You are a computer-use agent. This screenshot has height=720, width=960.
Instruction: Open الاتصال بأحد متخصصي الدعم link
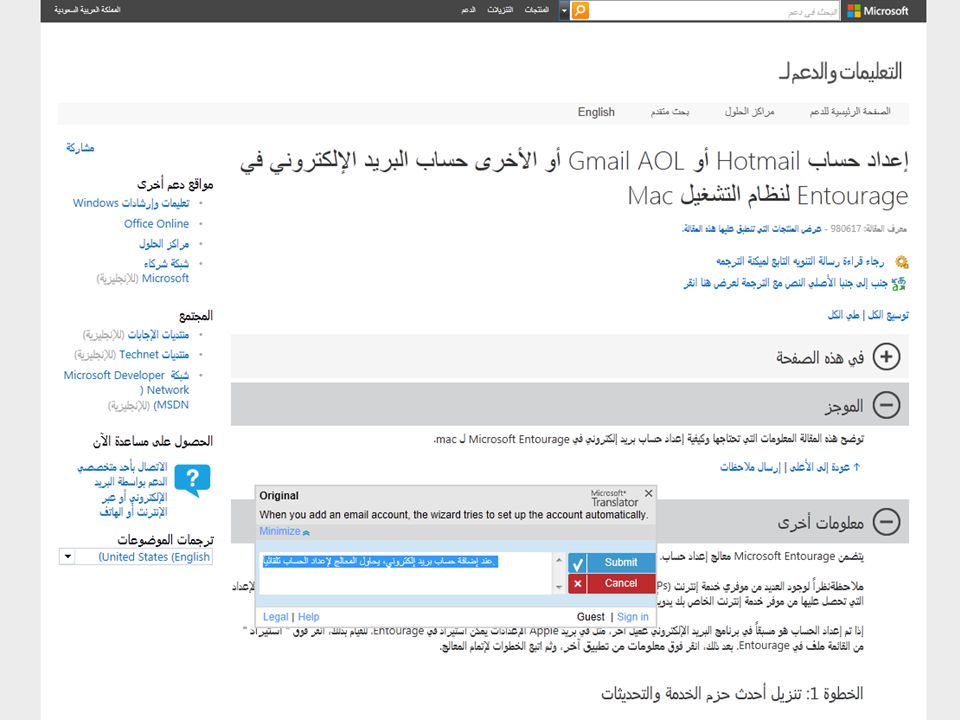click(x=122, y=489)
